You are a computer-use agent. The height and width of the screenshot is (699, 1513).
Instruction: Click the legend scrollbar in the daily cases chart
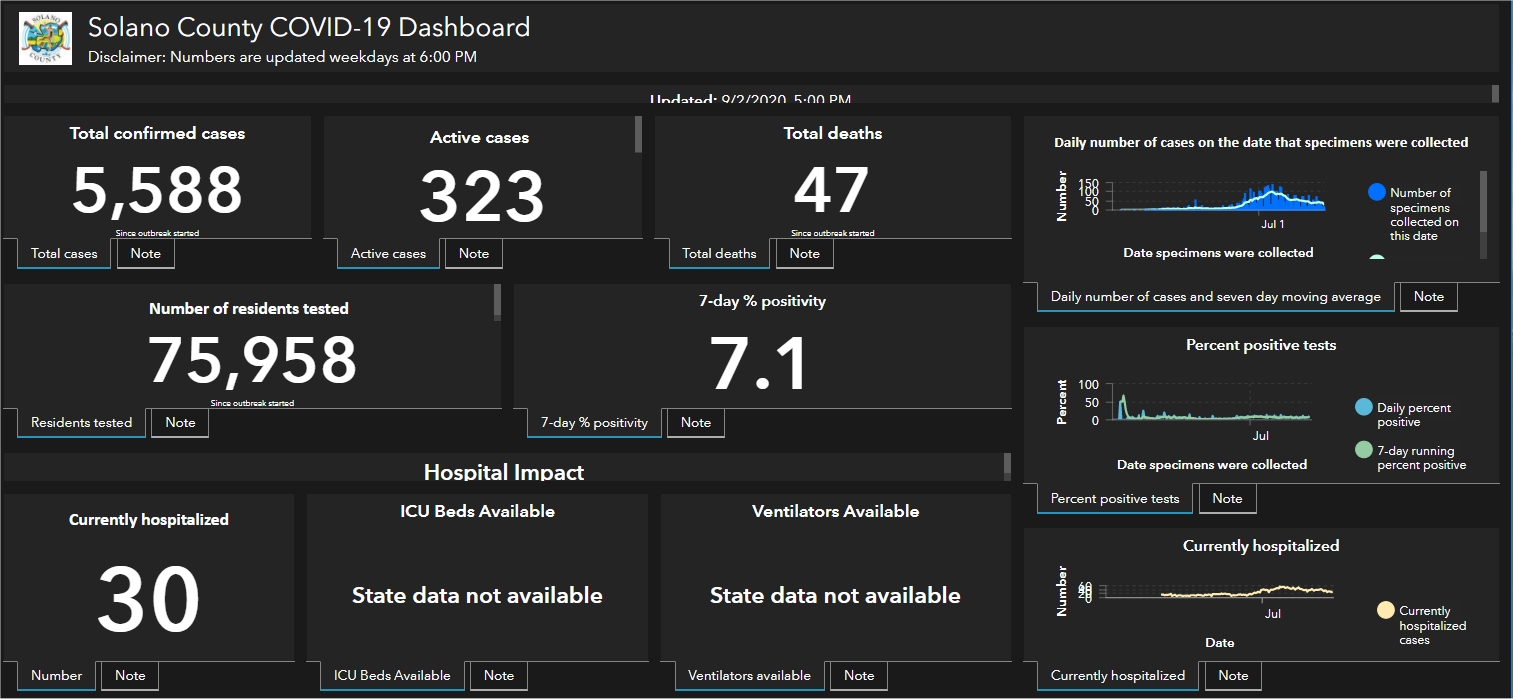coord(1483,200)
